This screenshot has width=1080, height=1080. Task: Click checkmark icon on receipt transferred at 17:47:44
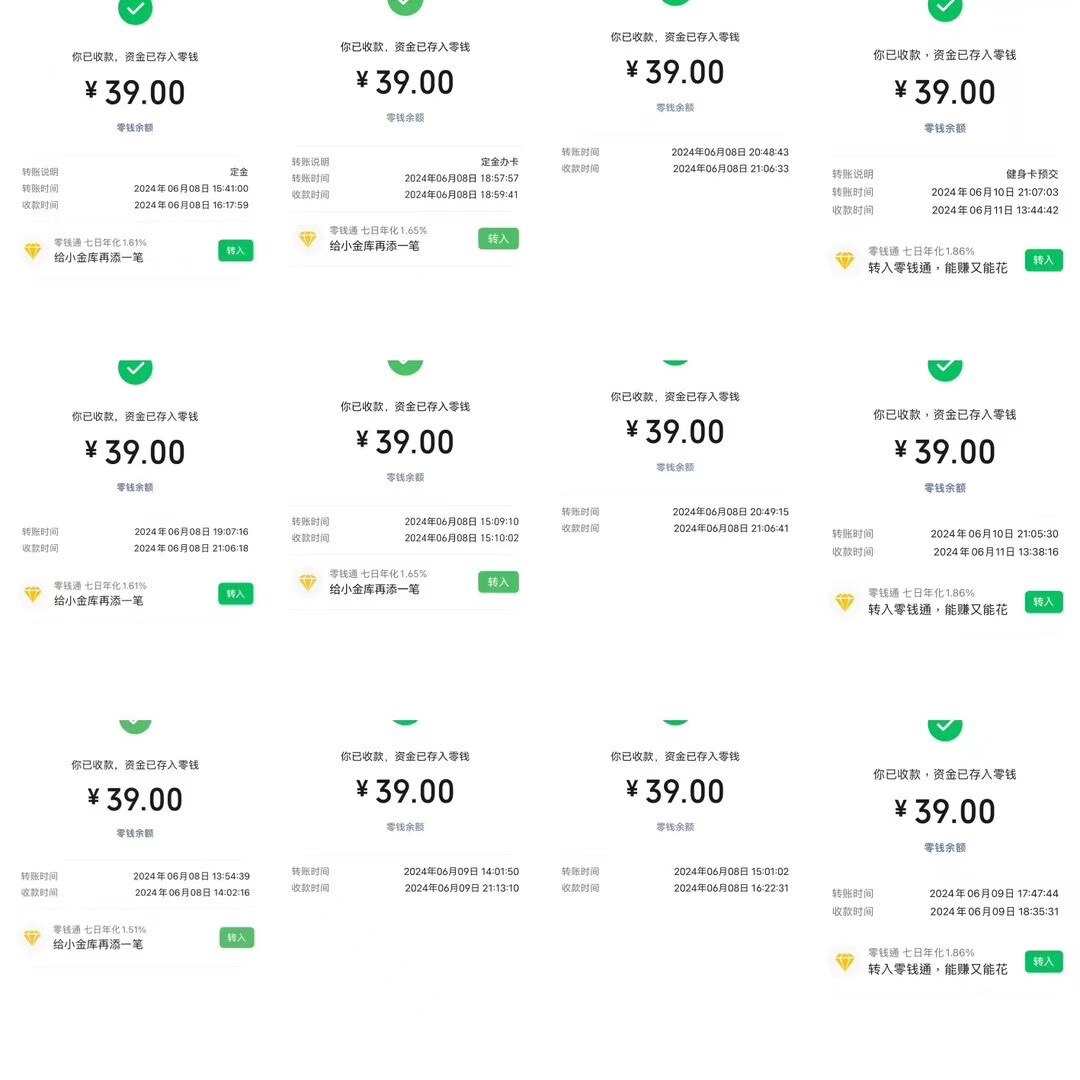tap(944, 729)
